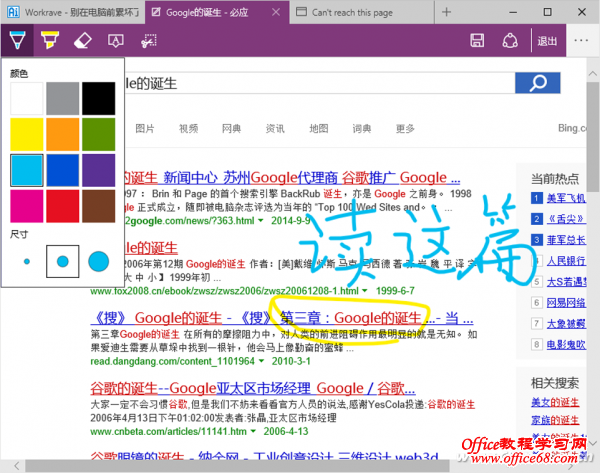Choose the largest pen size
Screen dimensions: 600x473
click(98, 261)
